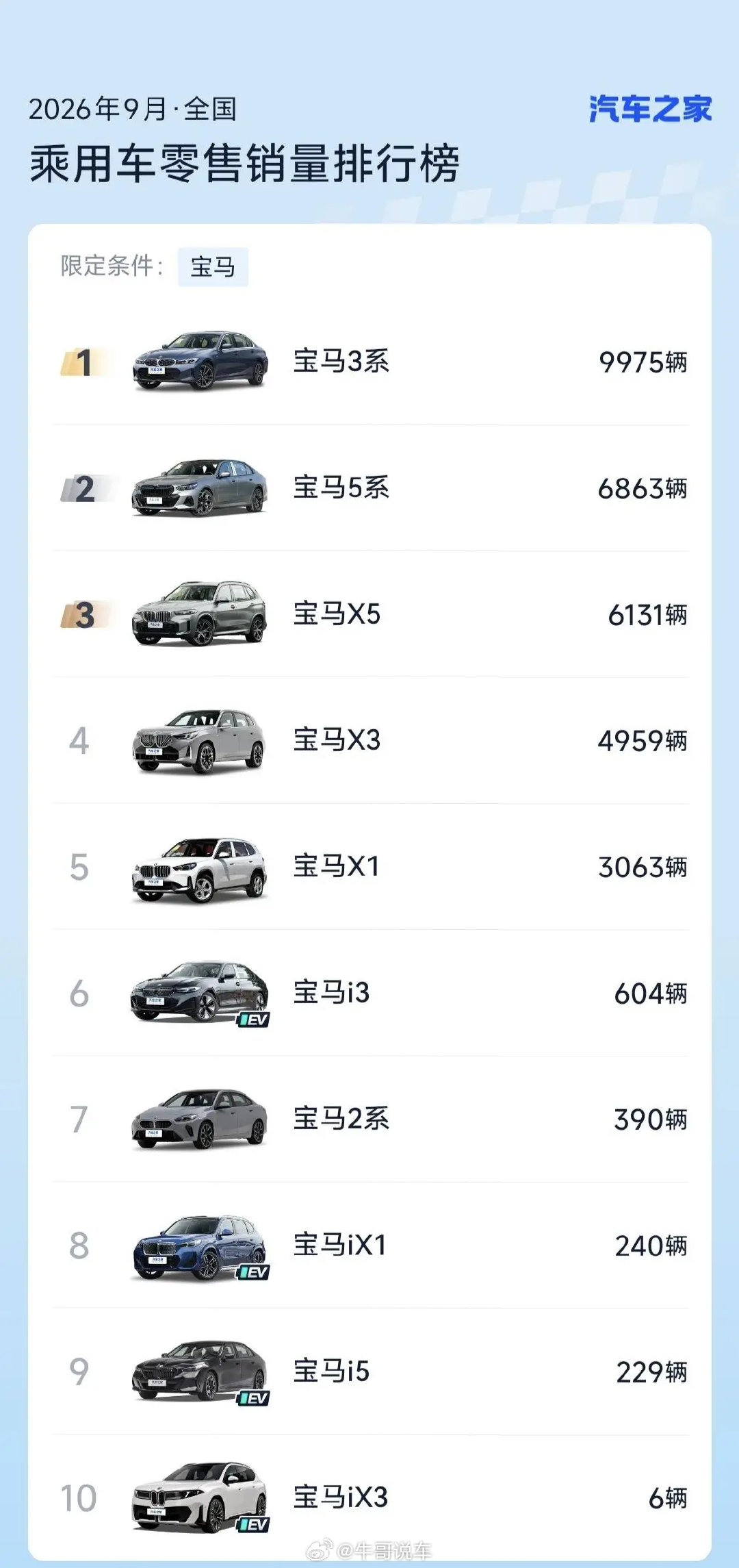Open the 宝马X3 model name
This screenshot has height=1568, width=739.
coord(337,740)
